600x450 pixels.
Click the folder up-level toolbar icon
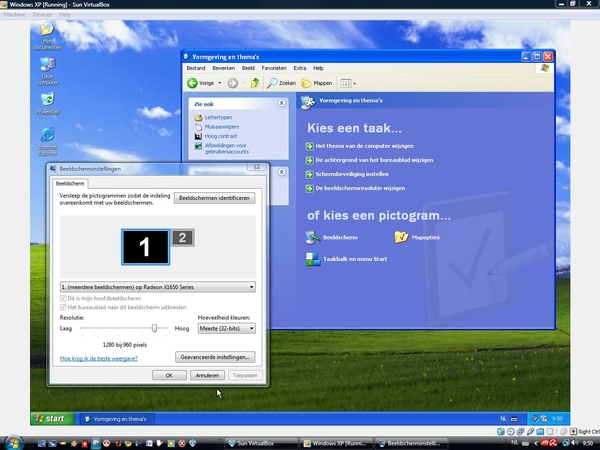point(255,83)
